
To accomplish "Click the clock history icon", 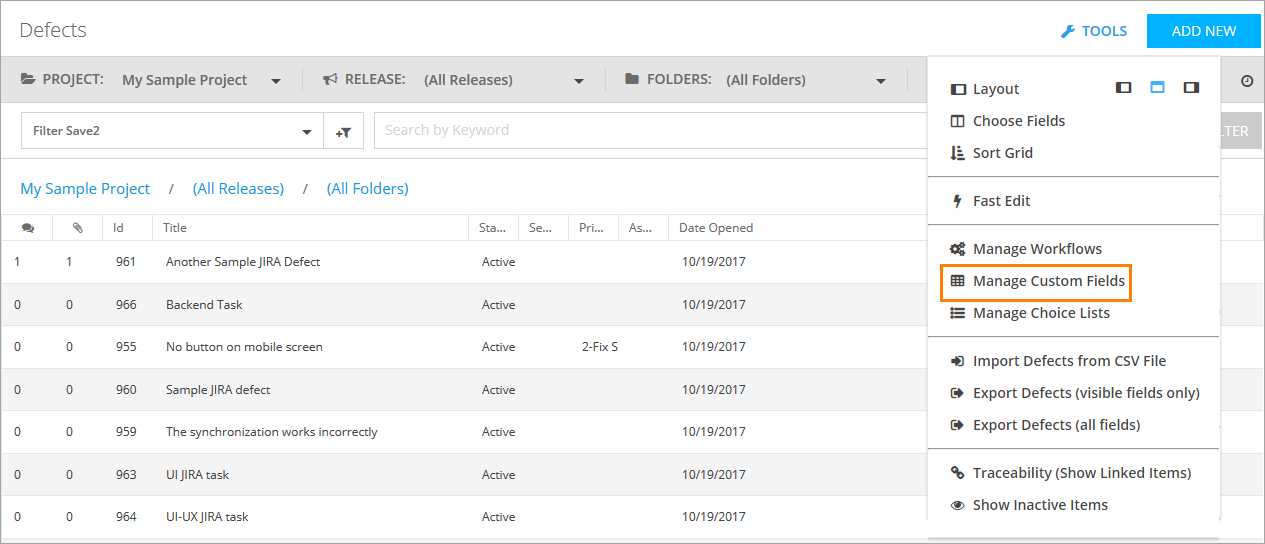I will (1247, 81).
